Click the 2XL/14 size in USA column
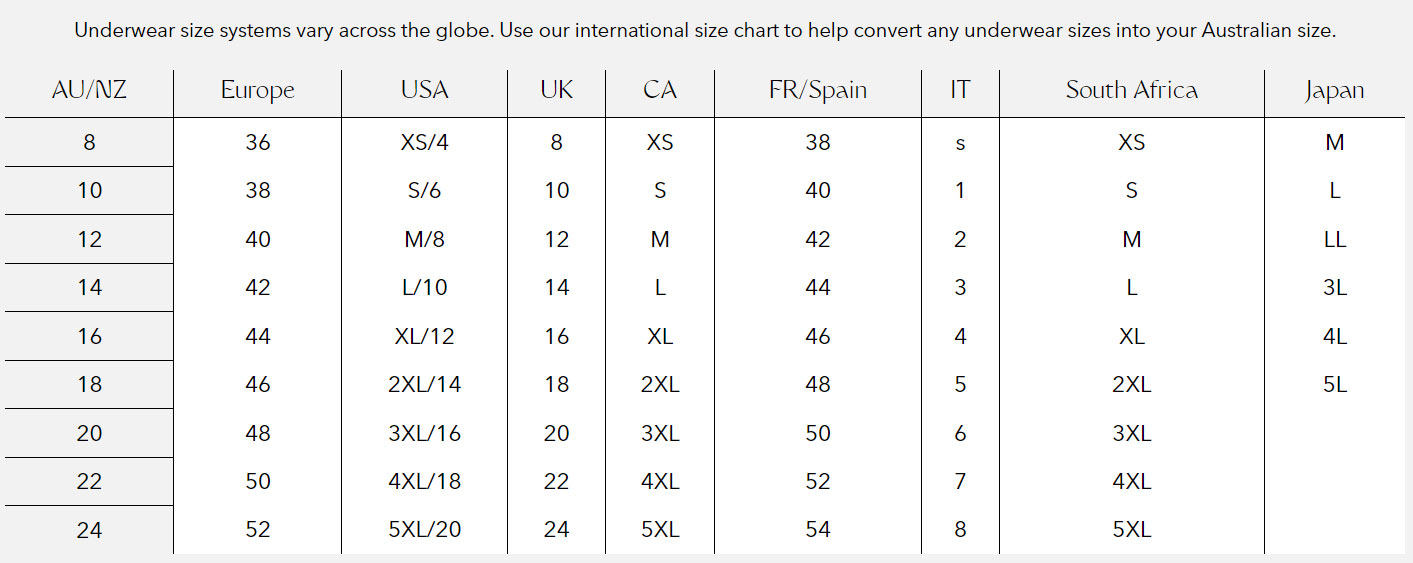The width and height of the screenshot is (1413, 563). pyautogui.click(x=424, y=384)
